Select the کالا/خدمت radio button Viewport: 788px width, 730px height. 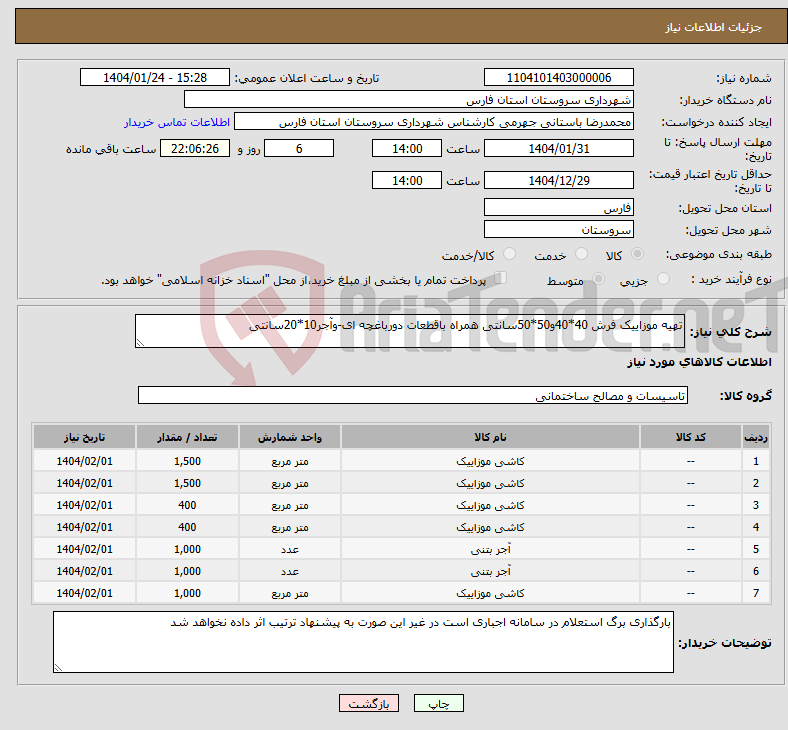click(509, 254)
